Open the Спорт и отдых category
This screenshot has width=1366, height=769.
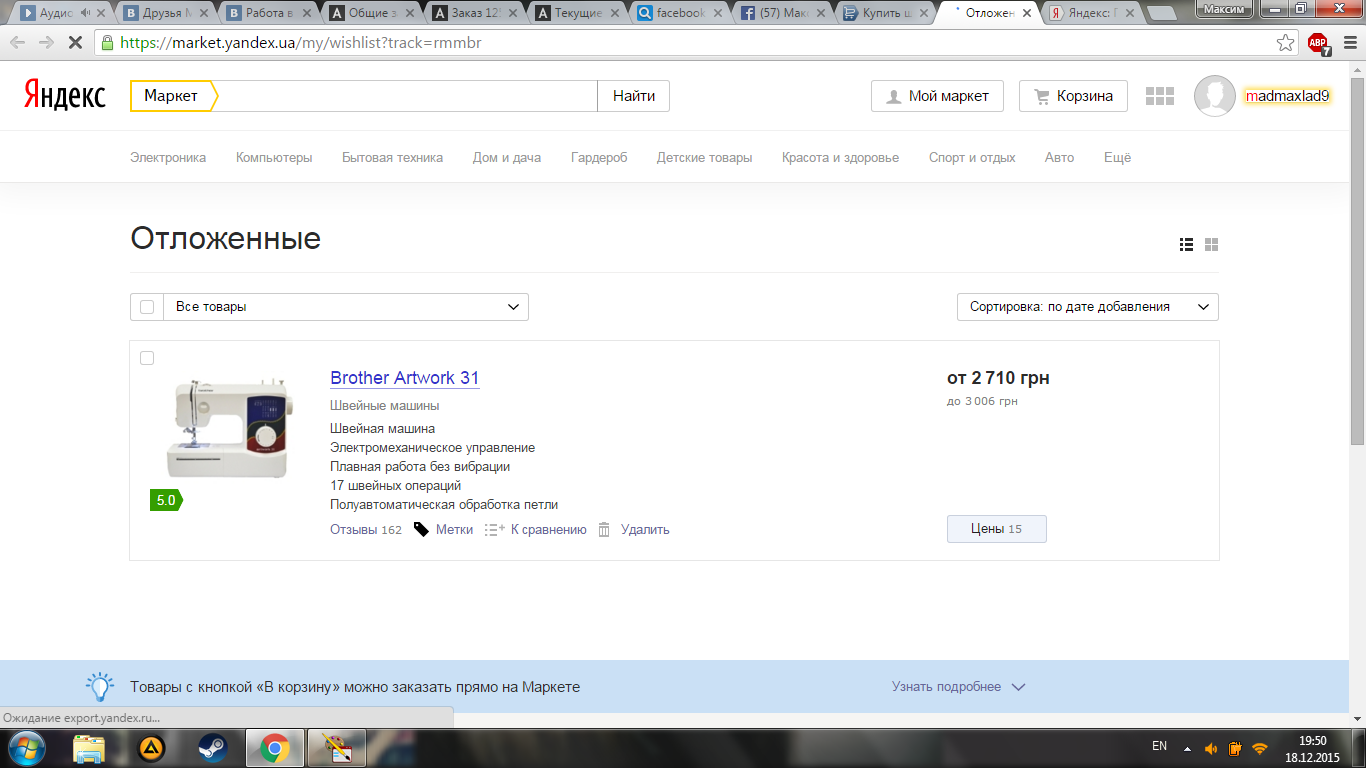point(972,158)
